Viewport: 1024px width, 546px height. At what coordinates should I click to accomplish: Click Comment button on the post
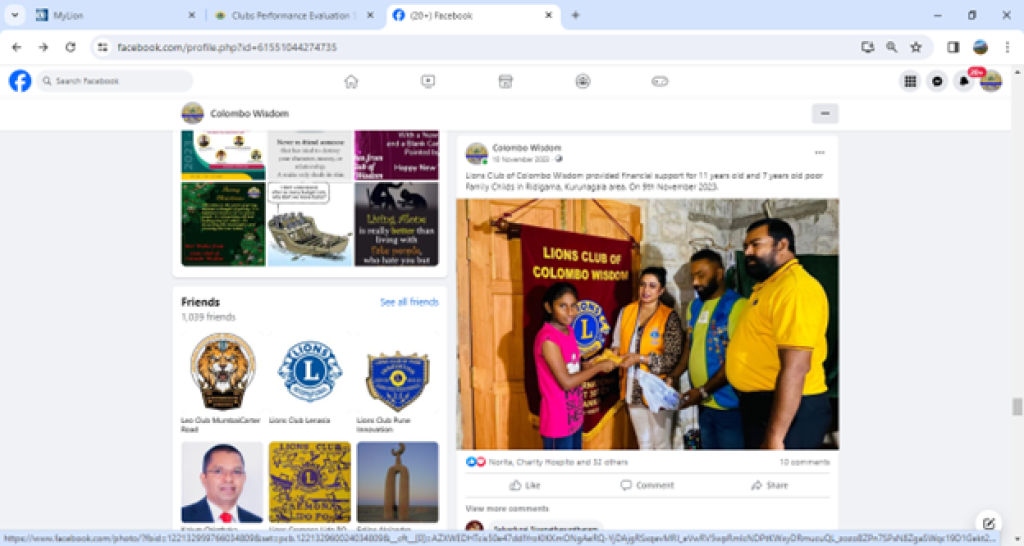pos(647,485)
